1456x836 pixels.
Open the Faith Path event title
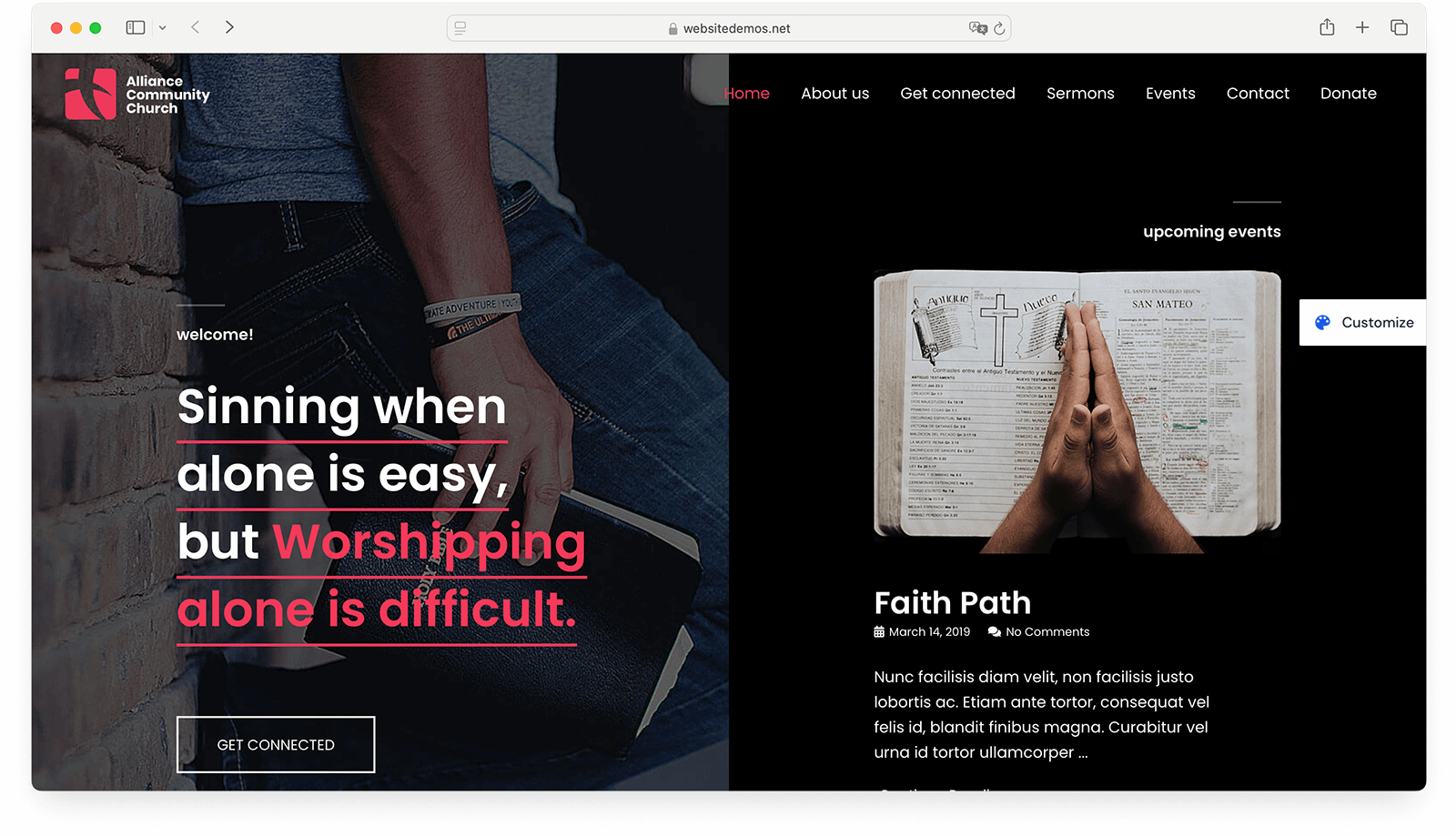(x=952, y=602)
